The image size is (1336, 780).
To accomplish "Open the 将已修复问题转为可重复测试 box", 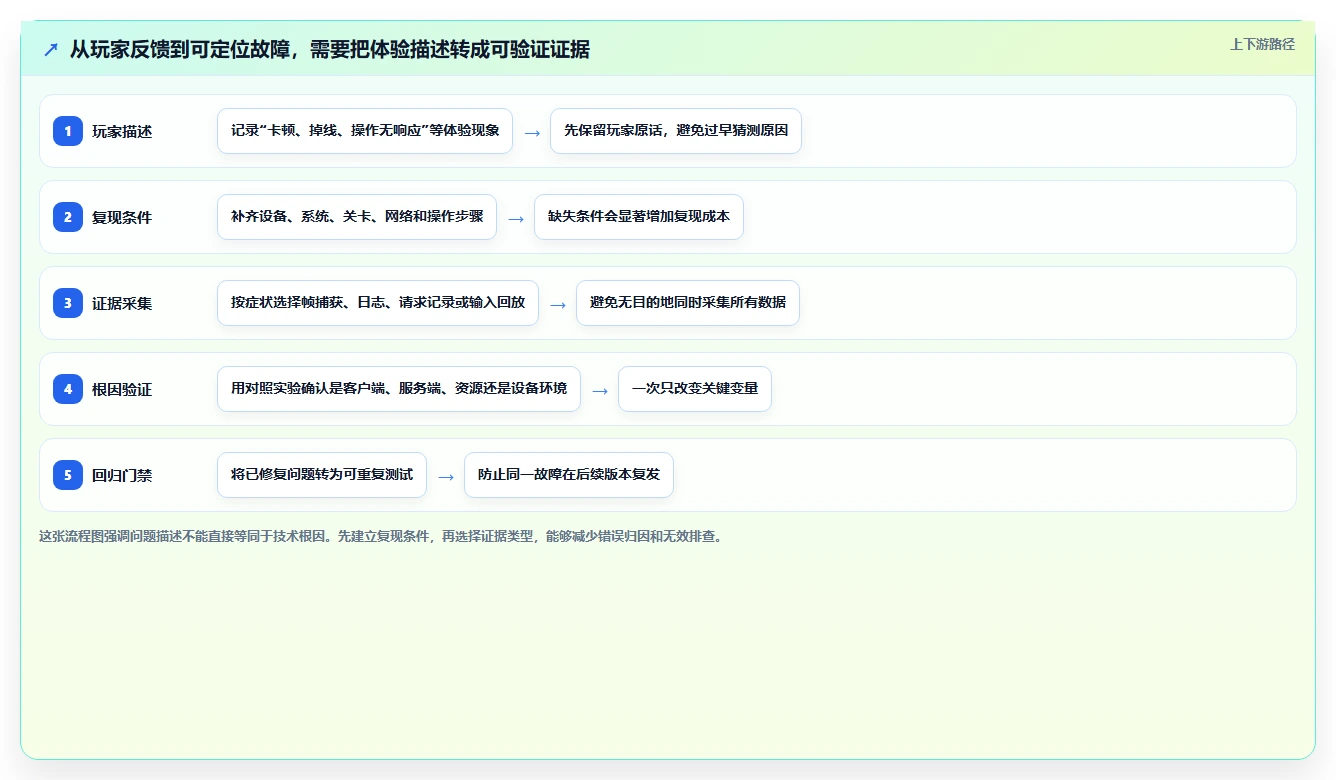I will [x=322, y=475].
